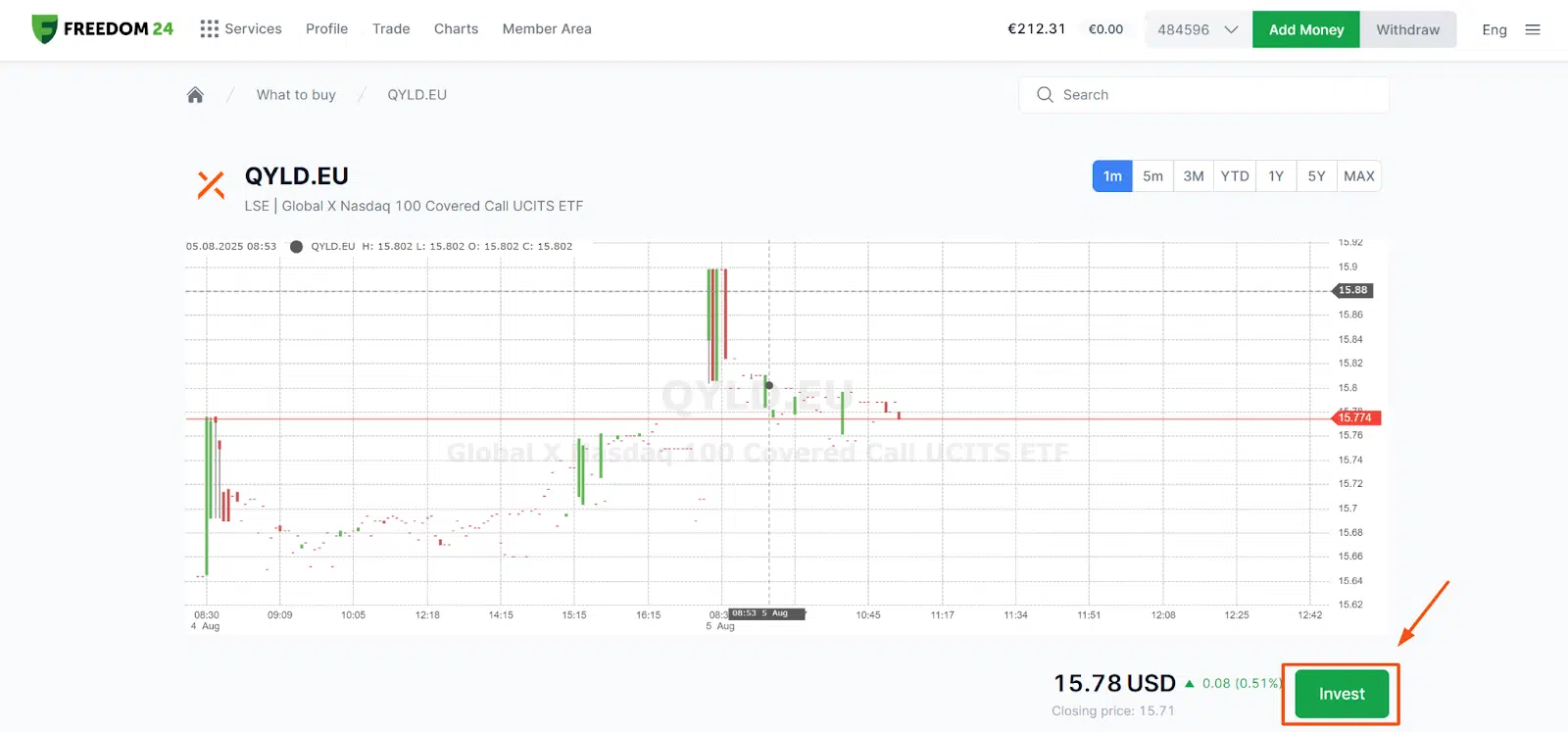The height and width of the screenshot is (732, 1568).
Task: Click the Withdraw button
Action: click(x=1408, y=29)
